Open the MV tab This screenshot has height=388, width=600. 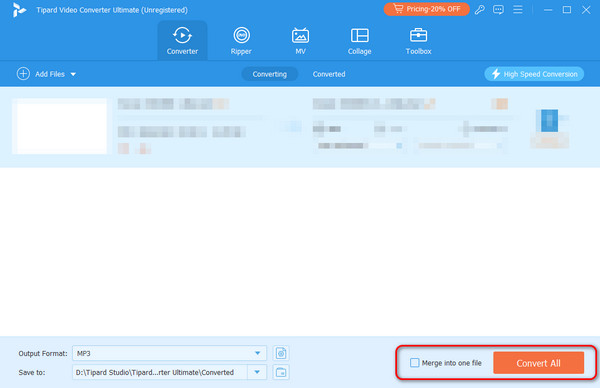click(x=300, y=41)
